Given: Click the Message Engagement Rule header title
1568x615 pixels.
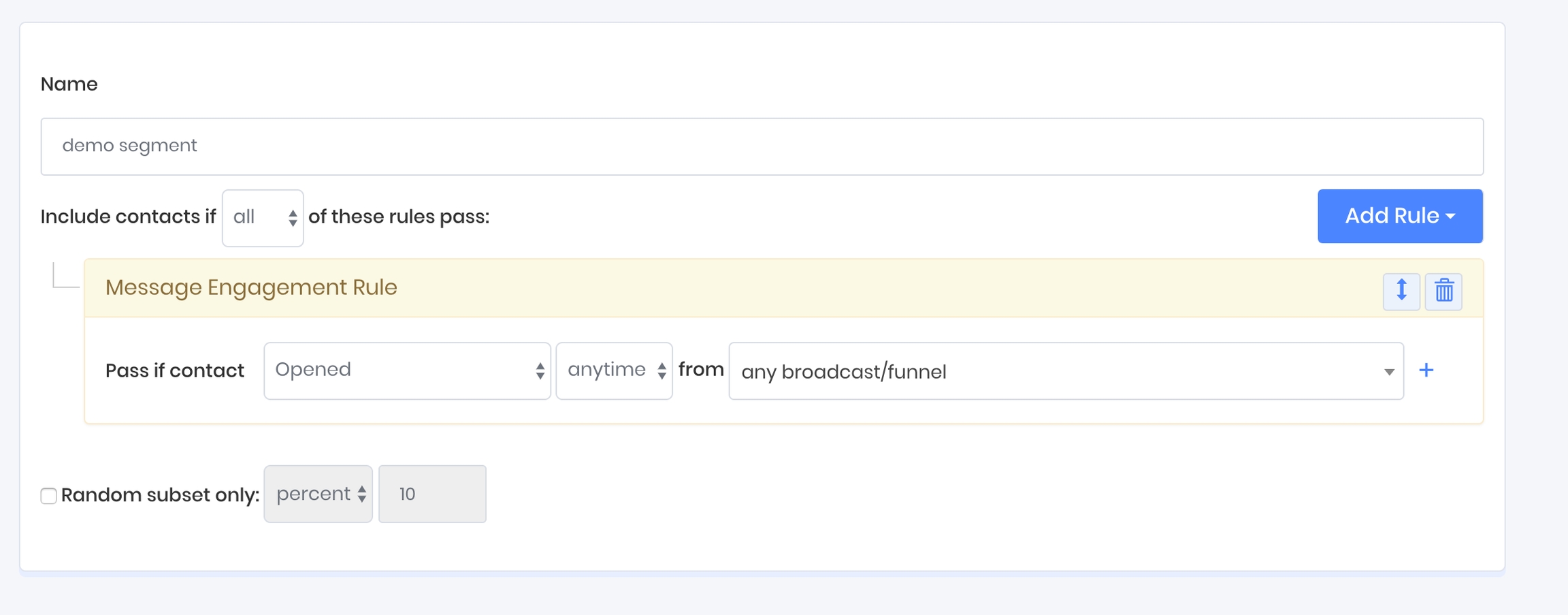Looking at the screenshot, I should click(251, 287).
